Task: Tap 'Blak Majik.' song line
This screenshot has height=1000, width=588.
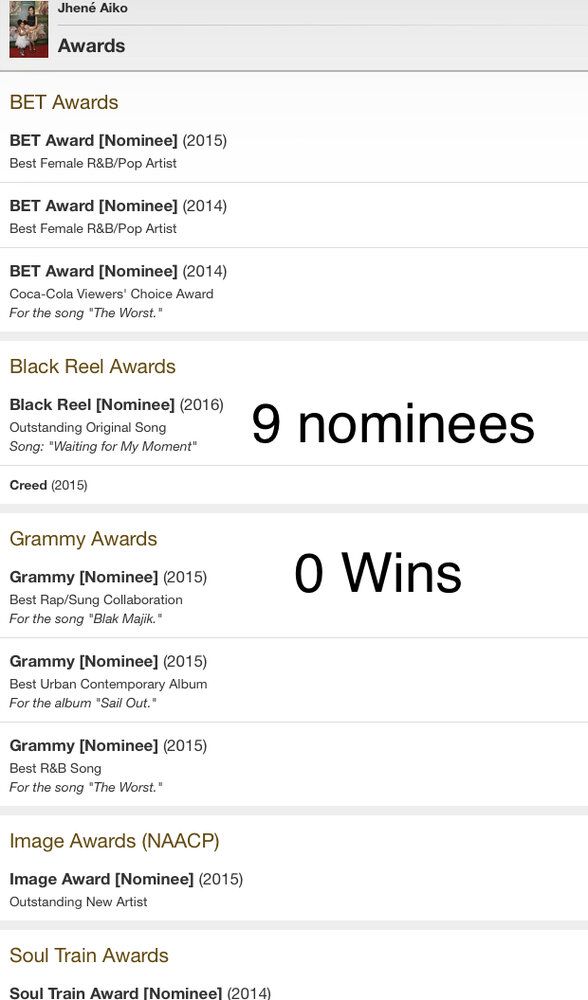Action: coord(85,619)
